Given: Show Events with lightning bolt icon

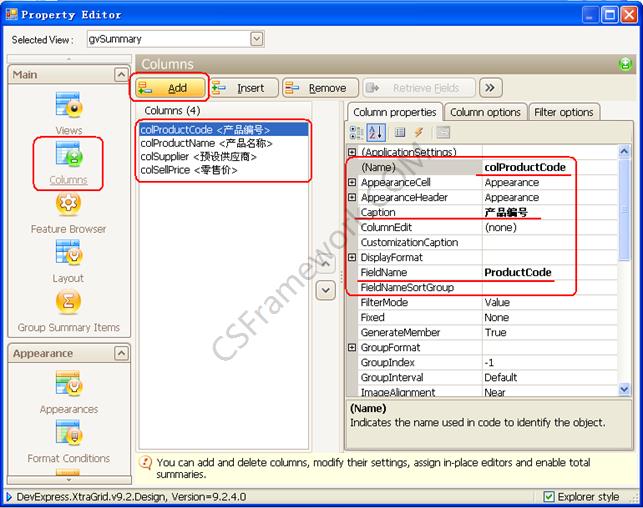Looking at the screenshot, I should point(418,132).
